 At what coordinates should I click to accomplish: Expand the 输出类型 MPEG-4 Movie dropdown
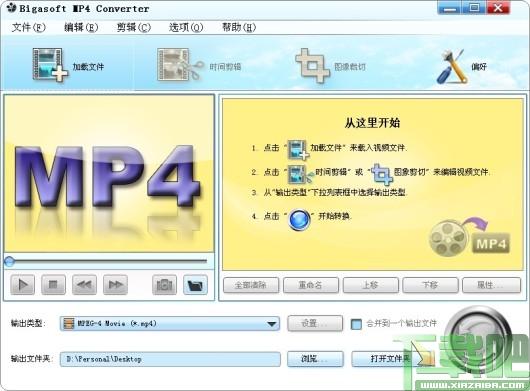click(x=170, y=323)
